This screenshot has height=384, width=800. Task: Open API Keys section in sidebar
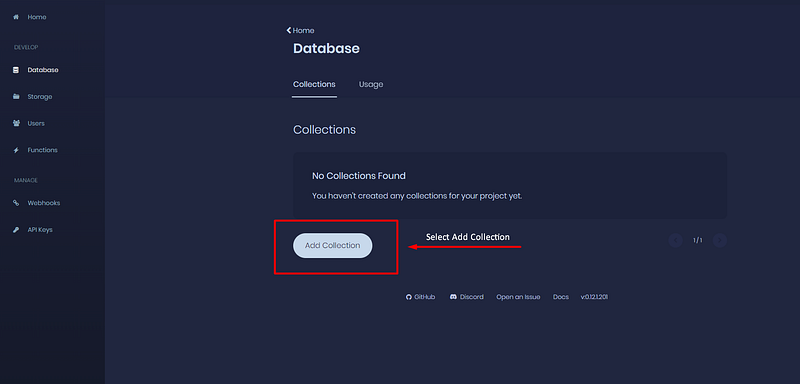pos(40,229)
